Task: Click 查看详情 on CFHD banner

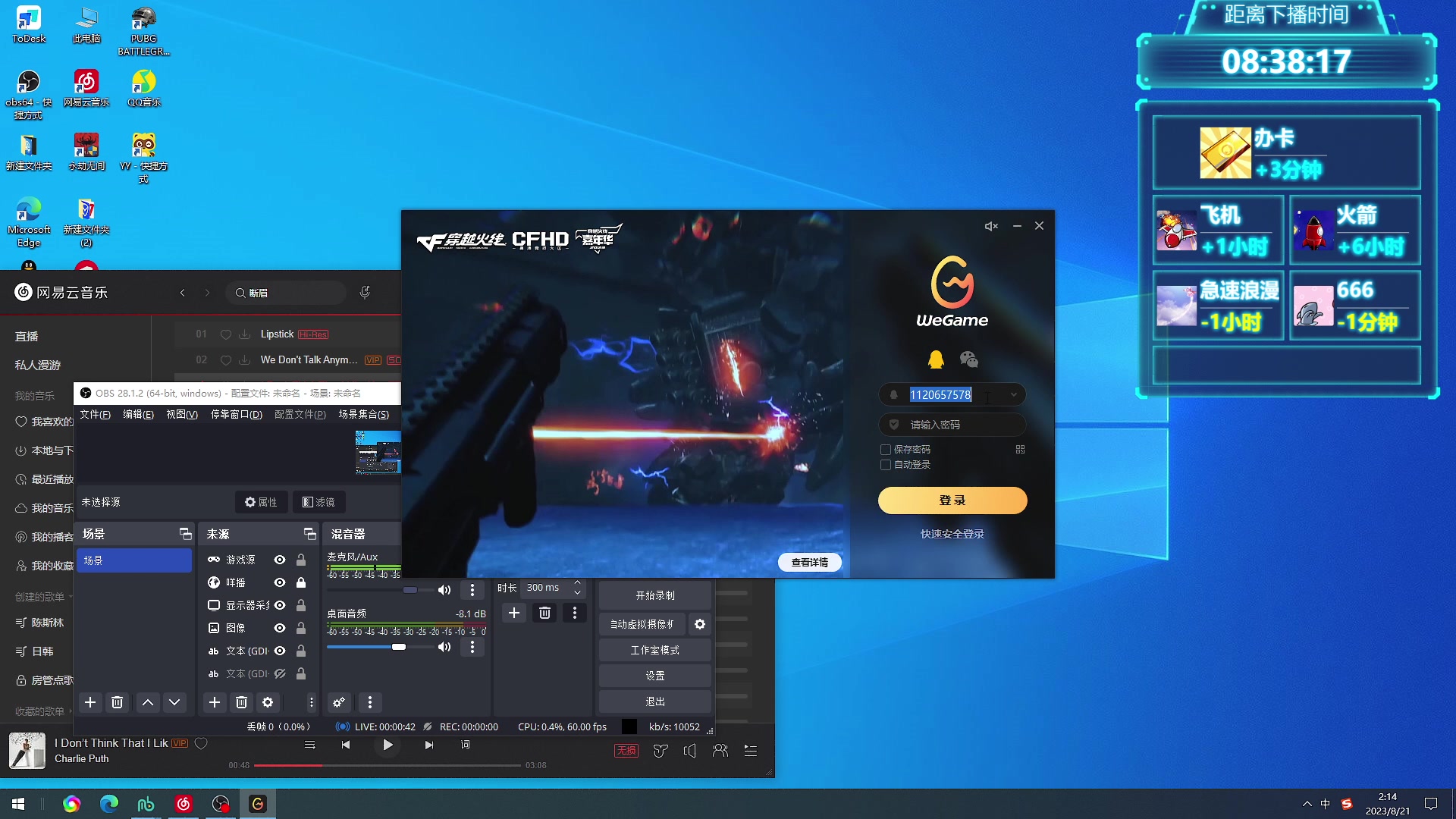Action: coord(809,562)
